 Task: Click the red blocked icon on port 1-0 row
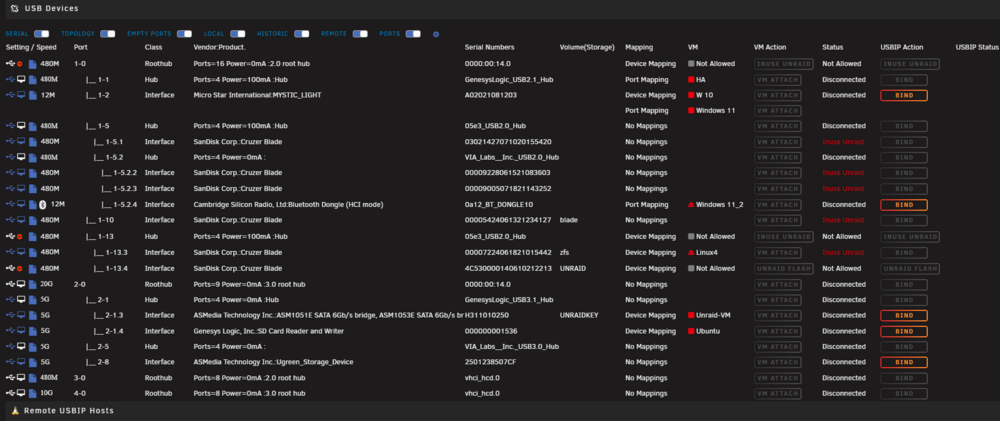[x=20, y=64]
